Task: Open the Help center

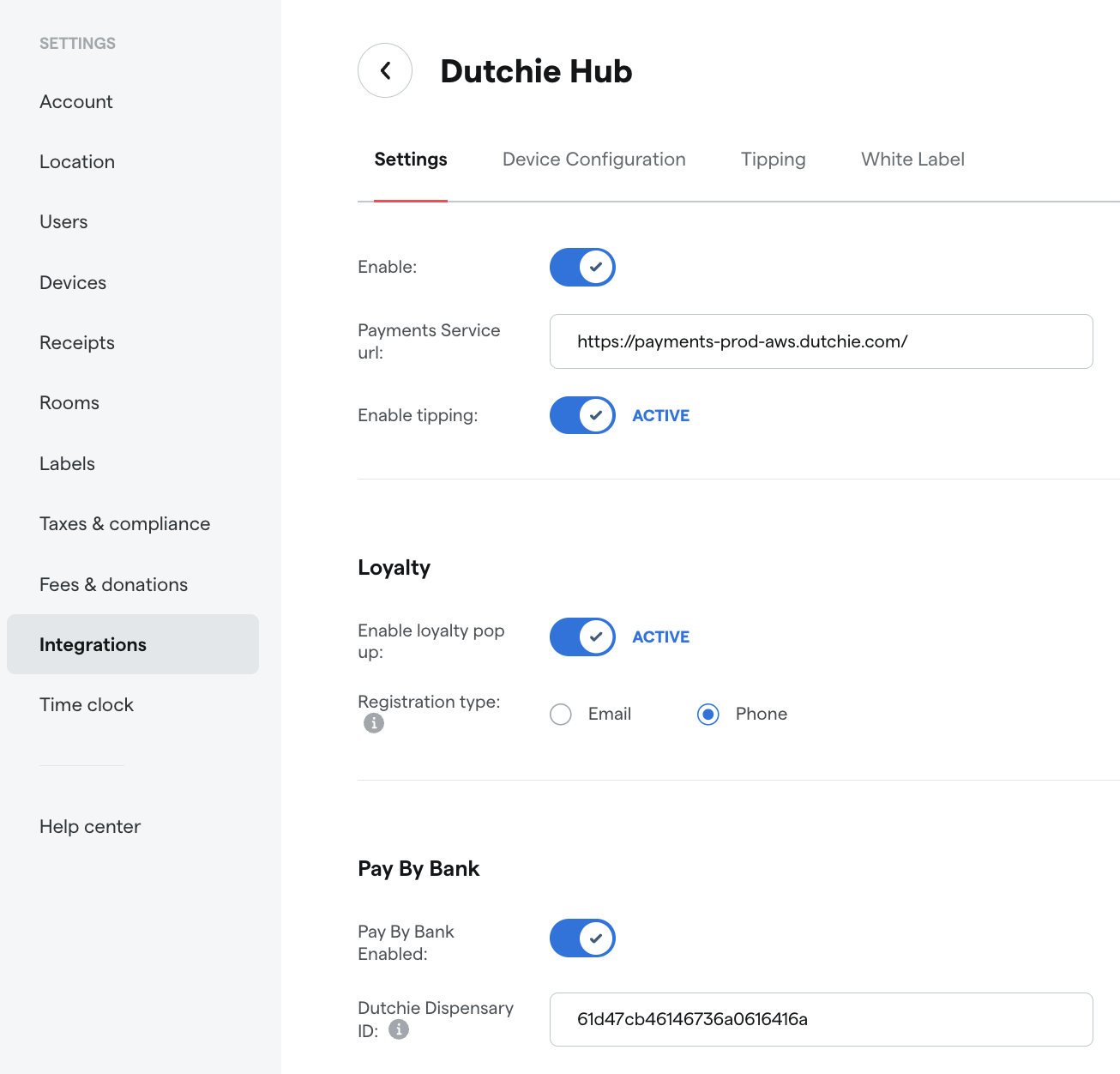Action: pyautogui.click(x=89, y=826)
